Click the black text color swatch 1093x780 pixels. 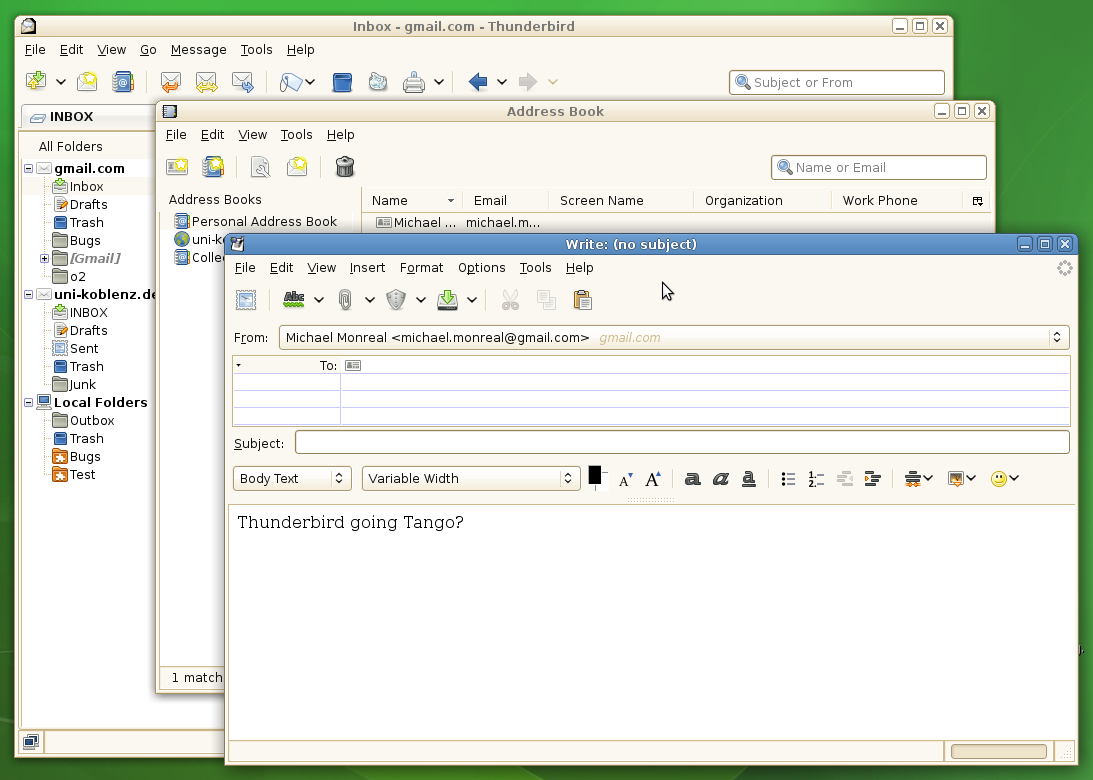tap(595, 475)
